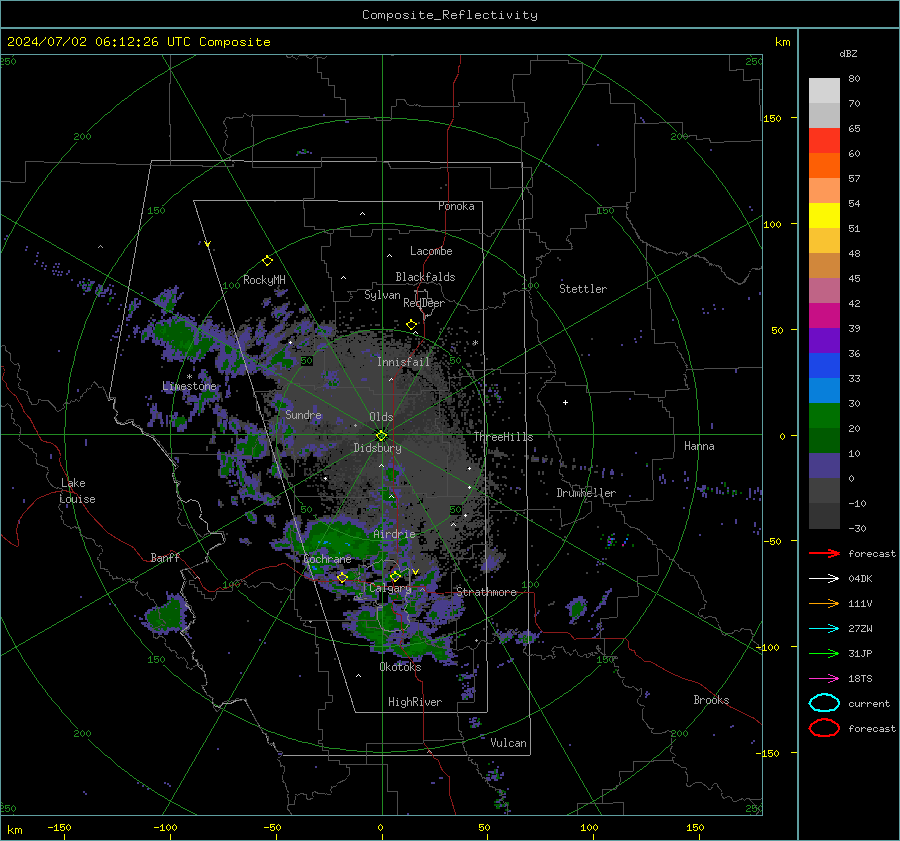Click the RockyMH label
The height and width of the screenshot is (841, 900).
coord(264,280)
